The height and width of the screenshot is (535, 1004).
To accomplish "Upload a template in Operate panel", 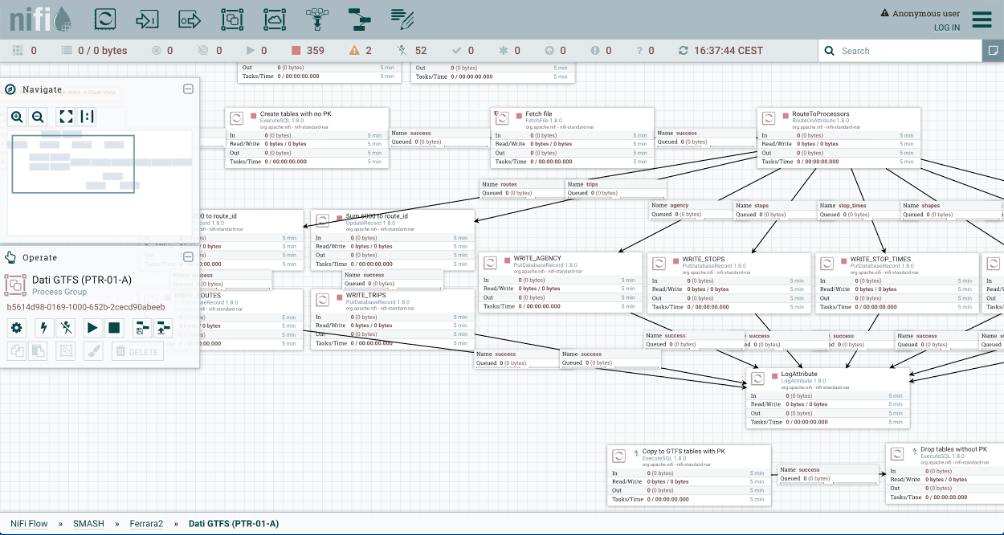I will tap(163, 328).
